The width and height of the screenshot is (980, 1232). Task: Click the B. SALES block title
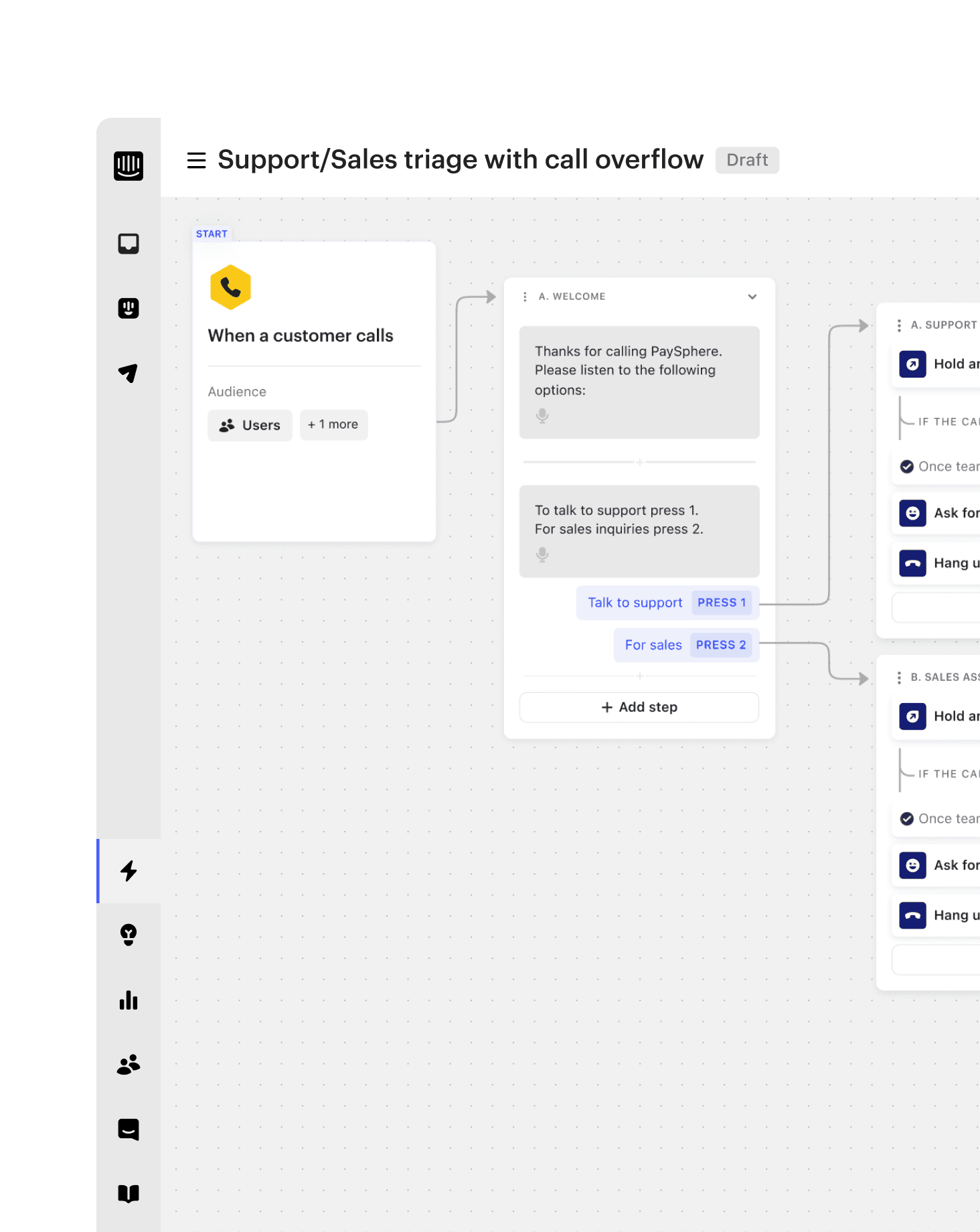(x=945, y=678)
